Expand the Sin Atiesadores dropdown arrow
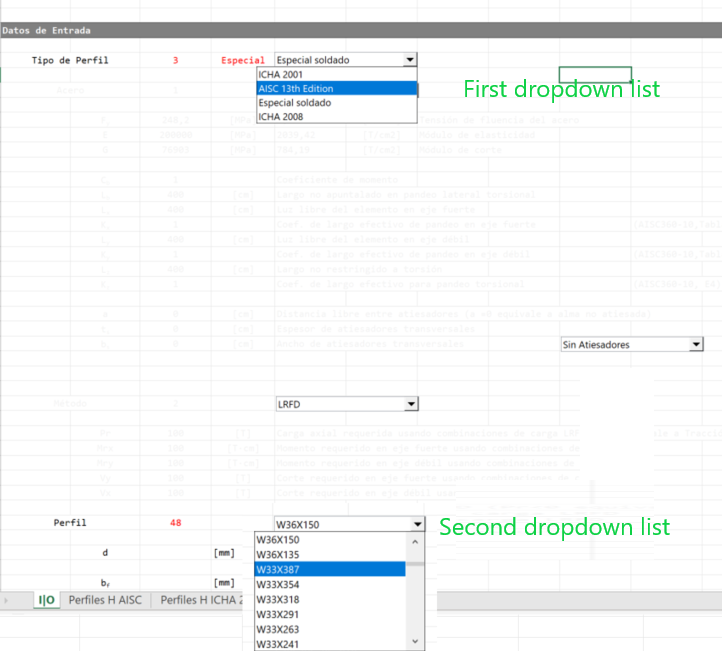This screenshot has height=651, width=722. tap(696, 344)
